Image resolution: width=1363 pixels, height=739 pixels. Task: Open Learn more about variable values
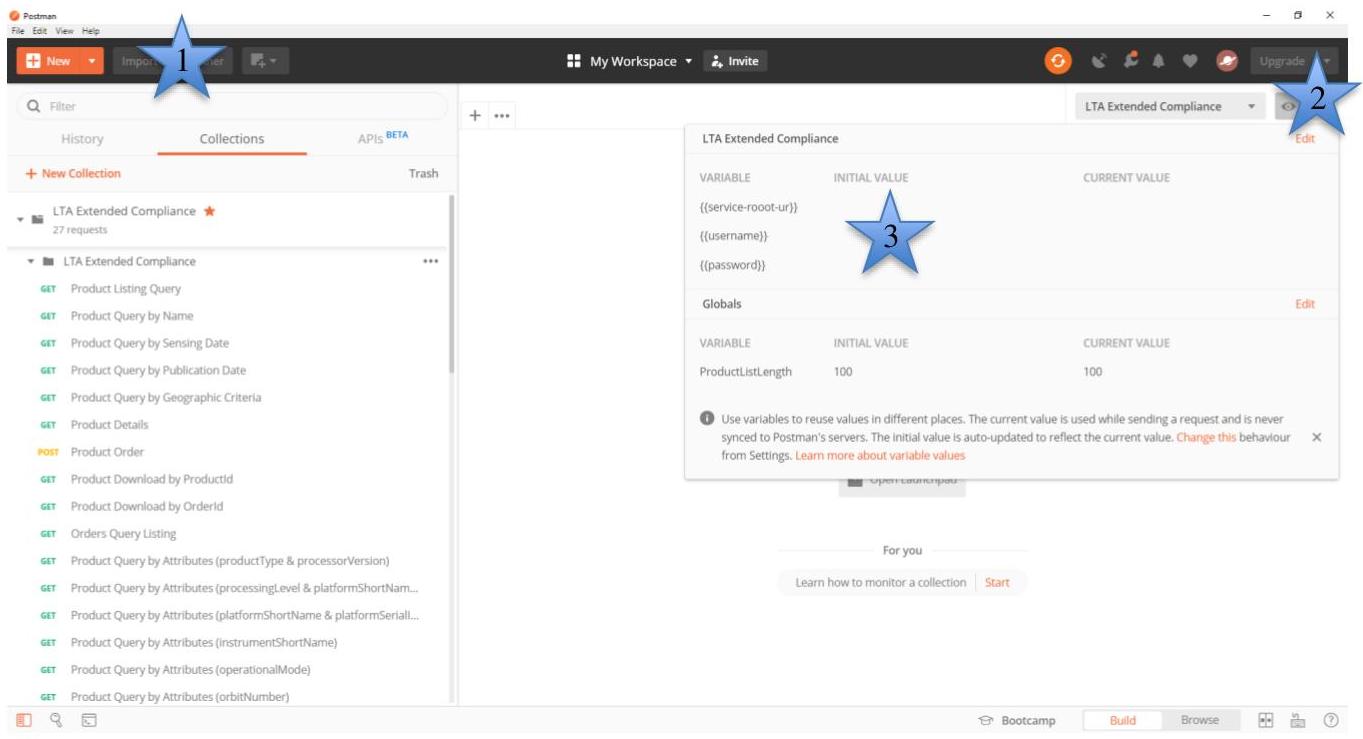click(880, 455)
